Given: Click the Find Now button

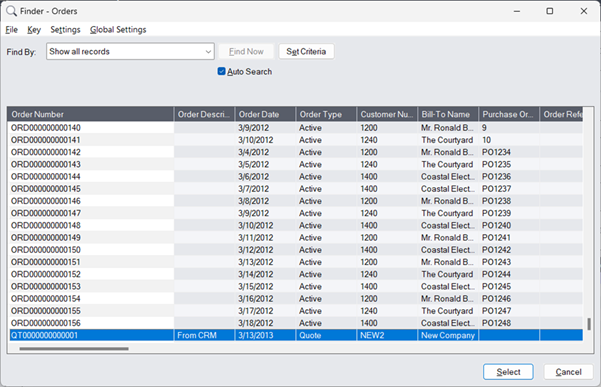Looking at the screenshot, I should pos(246,51).
